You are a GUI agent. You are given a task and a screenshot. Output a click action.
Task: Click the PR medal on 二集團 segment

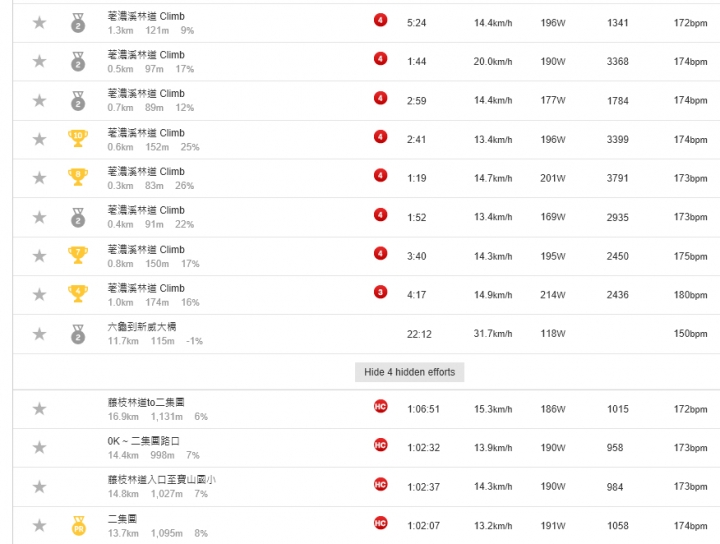[79, 526]
